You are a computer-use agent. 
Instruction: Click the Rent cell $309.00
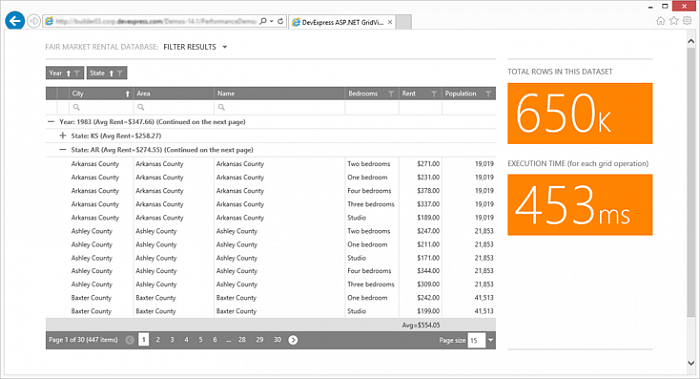click(x=428, y=284)
